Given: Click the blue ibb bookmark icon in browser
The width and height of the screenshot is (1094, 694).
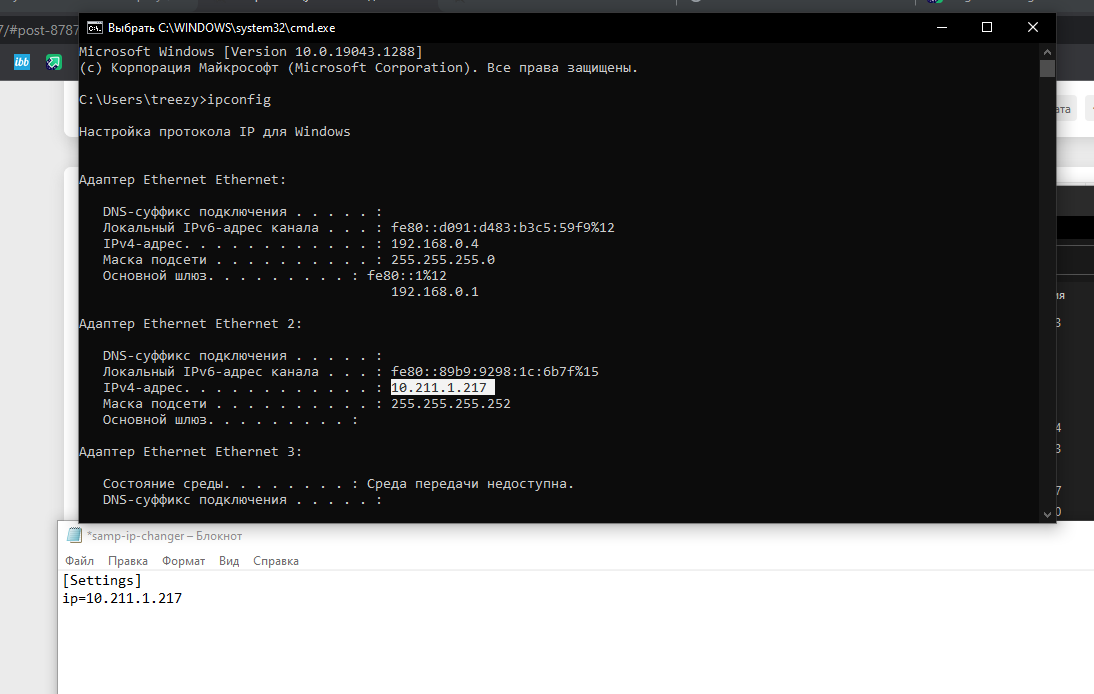Looking at the screenshot, I should (22, 62).
